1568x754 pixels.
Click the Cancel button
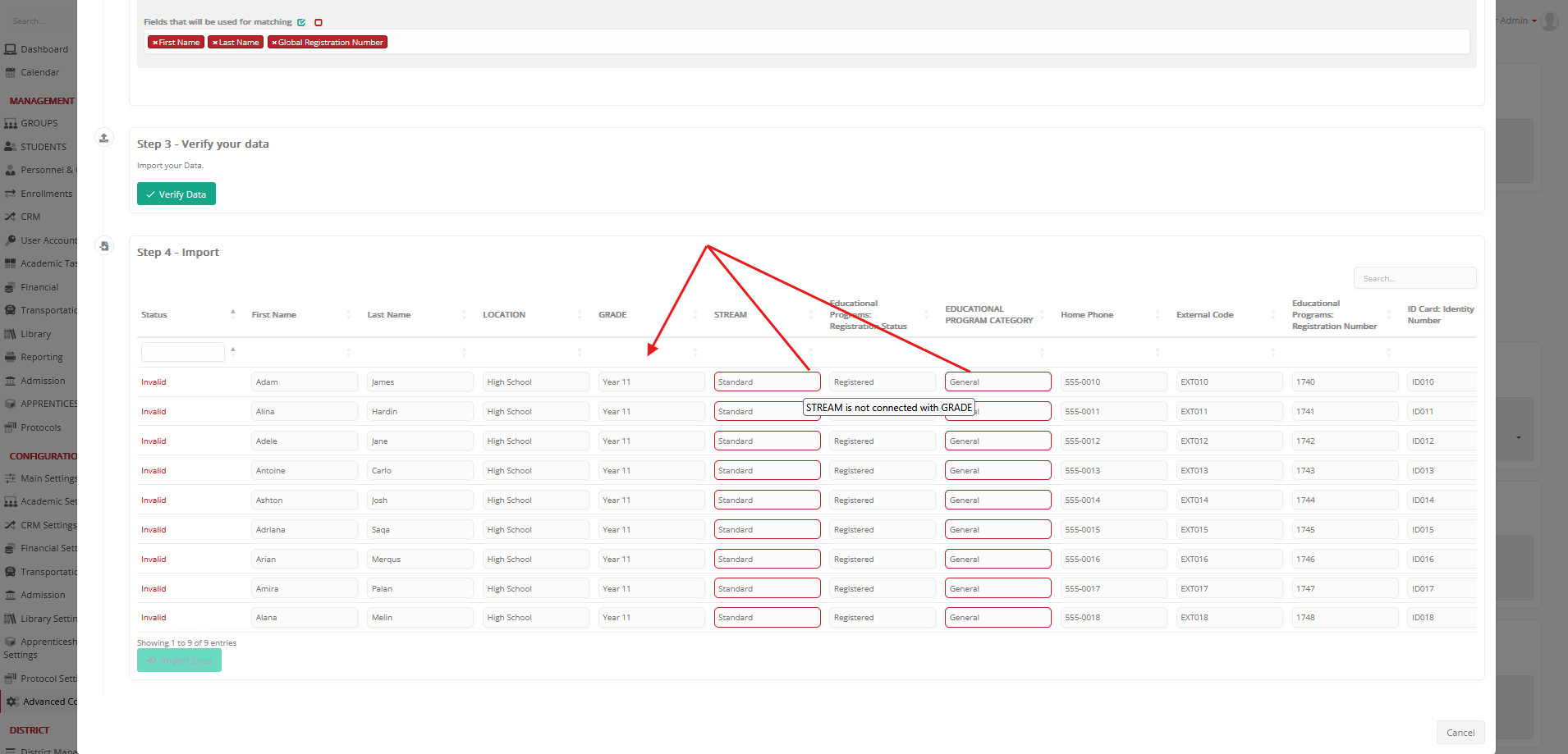(x=1460, y=733)
